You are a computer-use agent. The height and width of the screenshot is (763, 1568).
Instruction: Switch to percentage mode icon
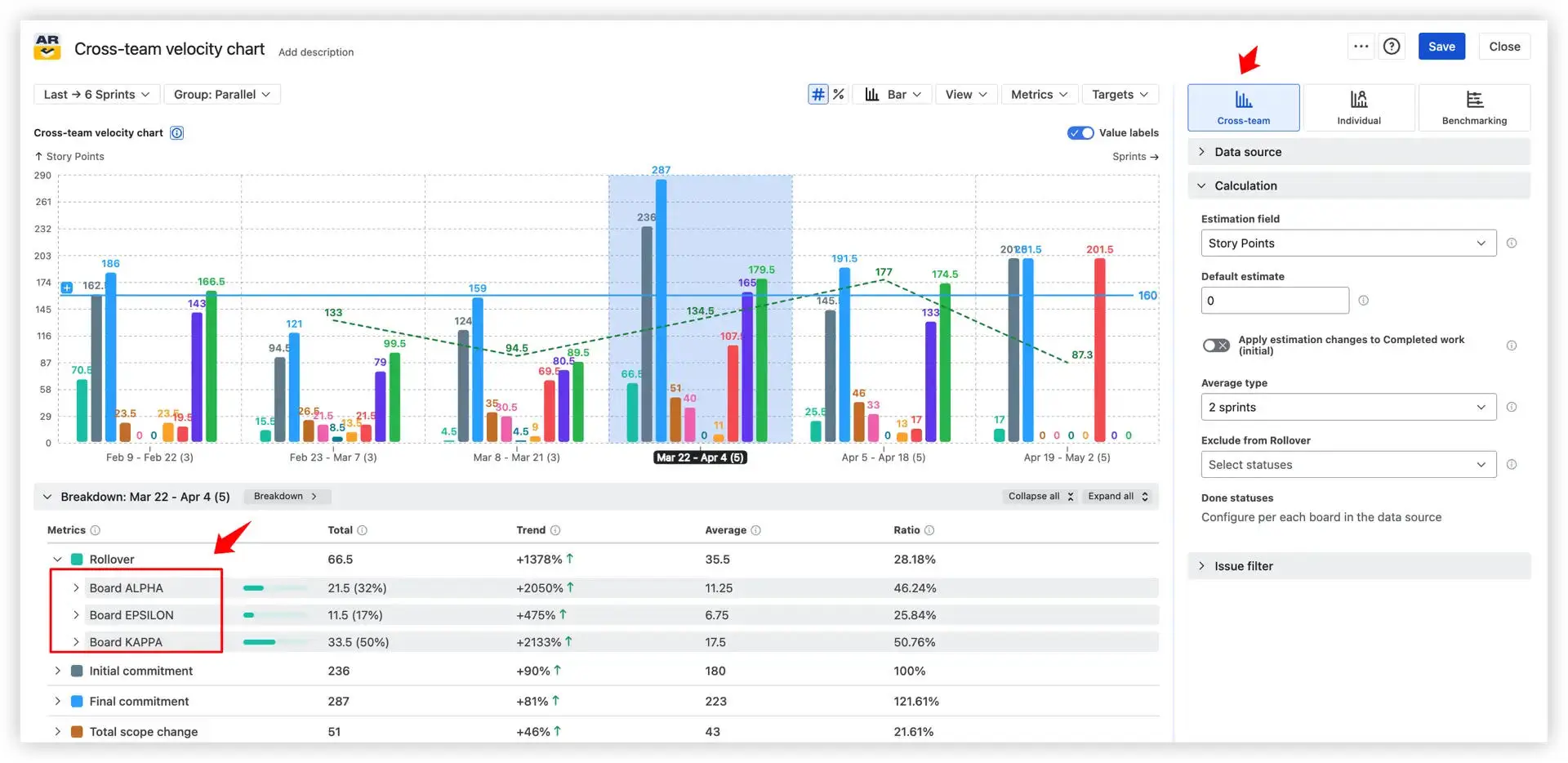(x=838, y=95)
